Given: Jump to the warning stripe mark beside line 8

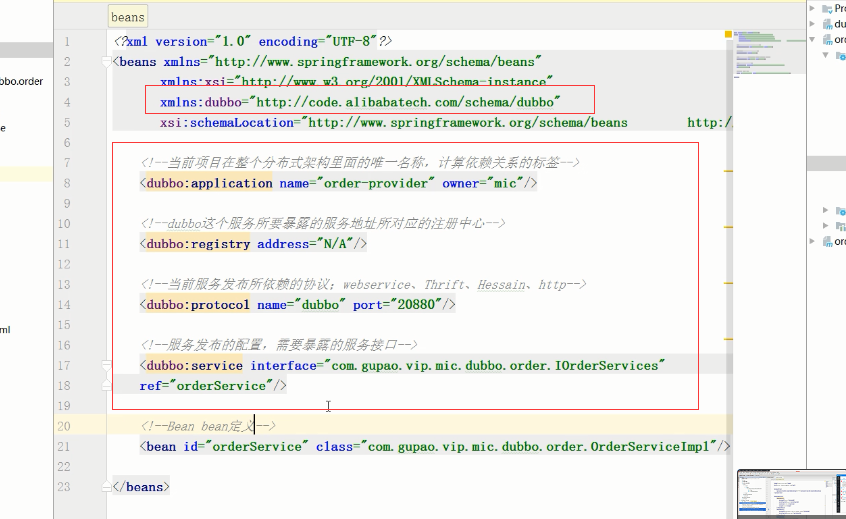Looking at the screenshot, I should [x=728, y=171].
